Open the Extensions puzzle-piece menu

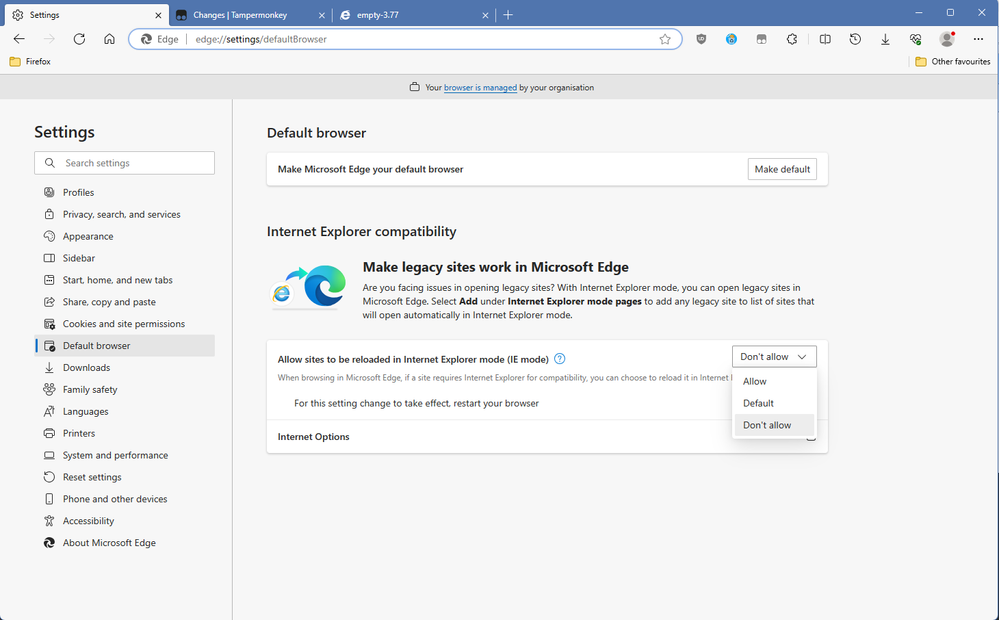[792, 39]
